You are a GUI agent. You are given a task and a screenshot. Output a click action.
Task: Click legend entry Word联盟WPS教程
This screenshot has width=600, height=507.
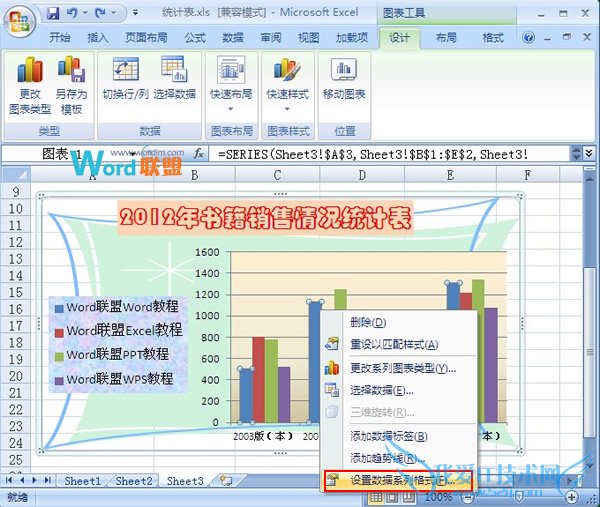(119, 379)
